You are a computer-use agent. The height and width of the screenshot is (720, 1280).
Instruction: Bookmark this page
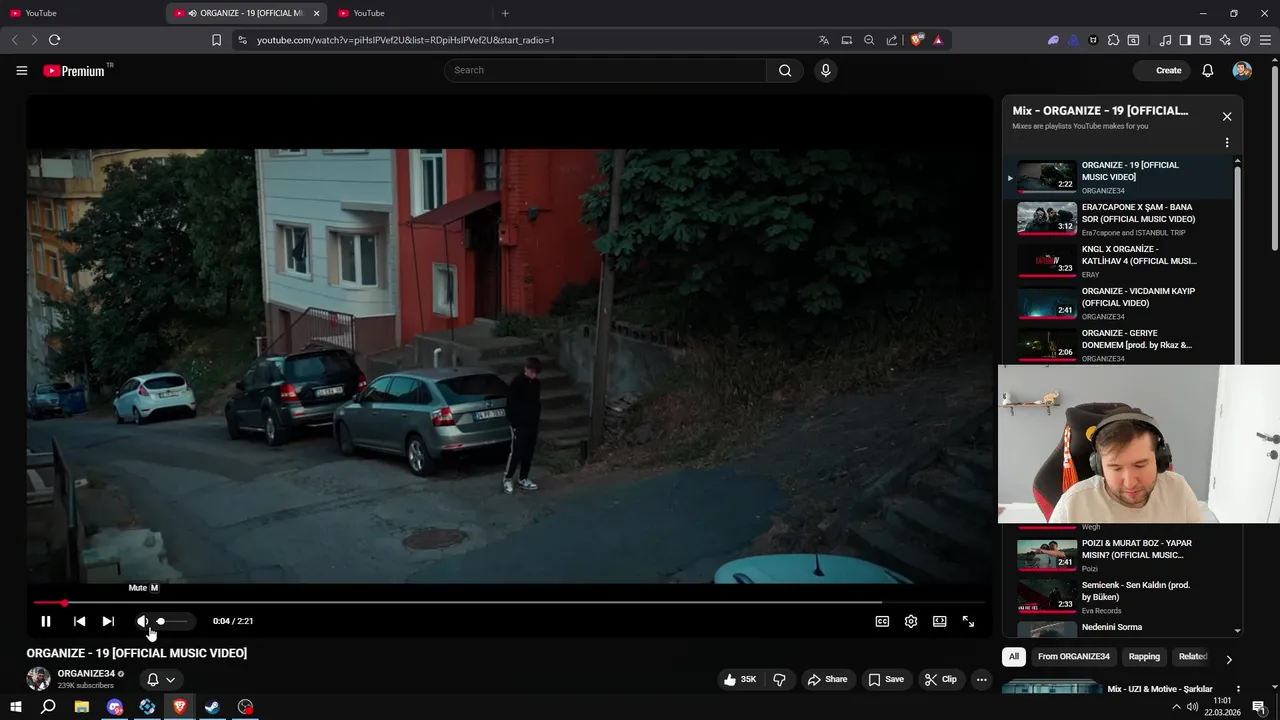pos(216,40)
